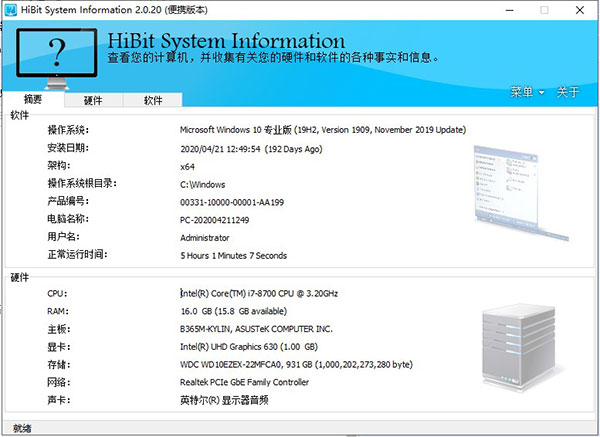Viewport: 600px width, 437px height.
Task: Click the server tower illustration in hardware section
Action: pyautogui.click(x=519, y=348)
